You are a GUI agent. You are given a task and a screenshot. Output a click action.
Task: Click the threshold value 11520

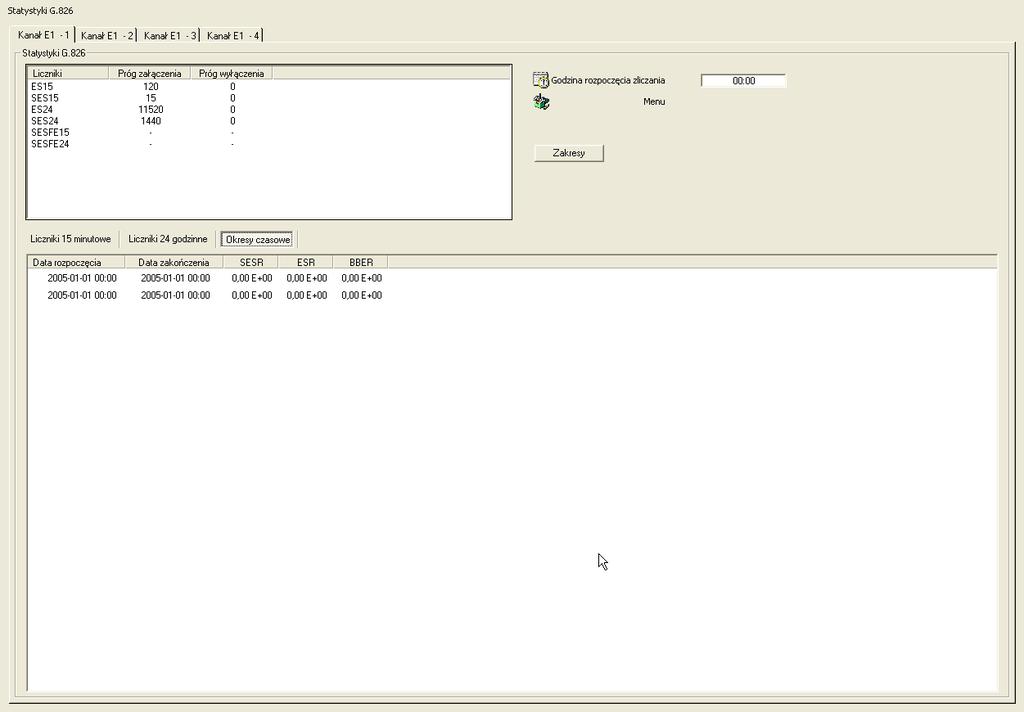pos(150,109)
